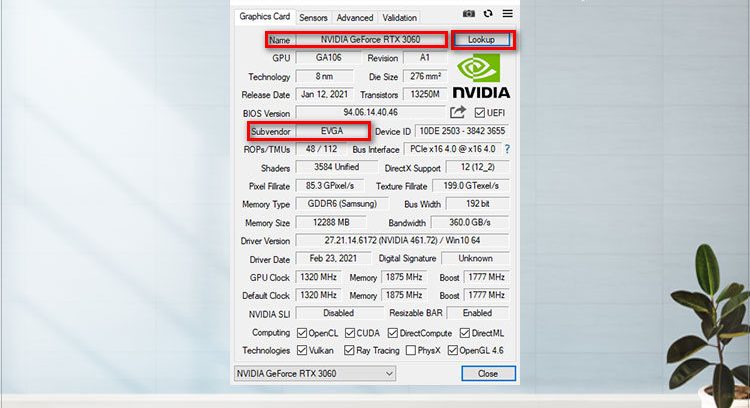Click the Transistors field 13250M

(425, 94)
